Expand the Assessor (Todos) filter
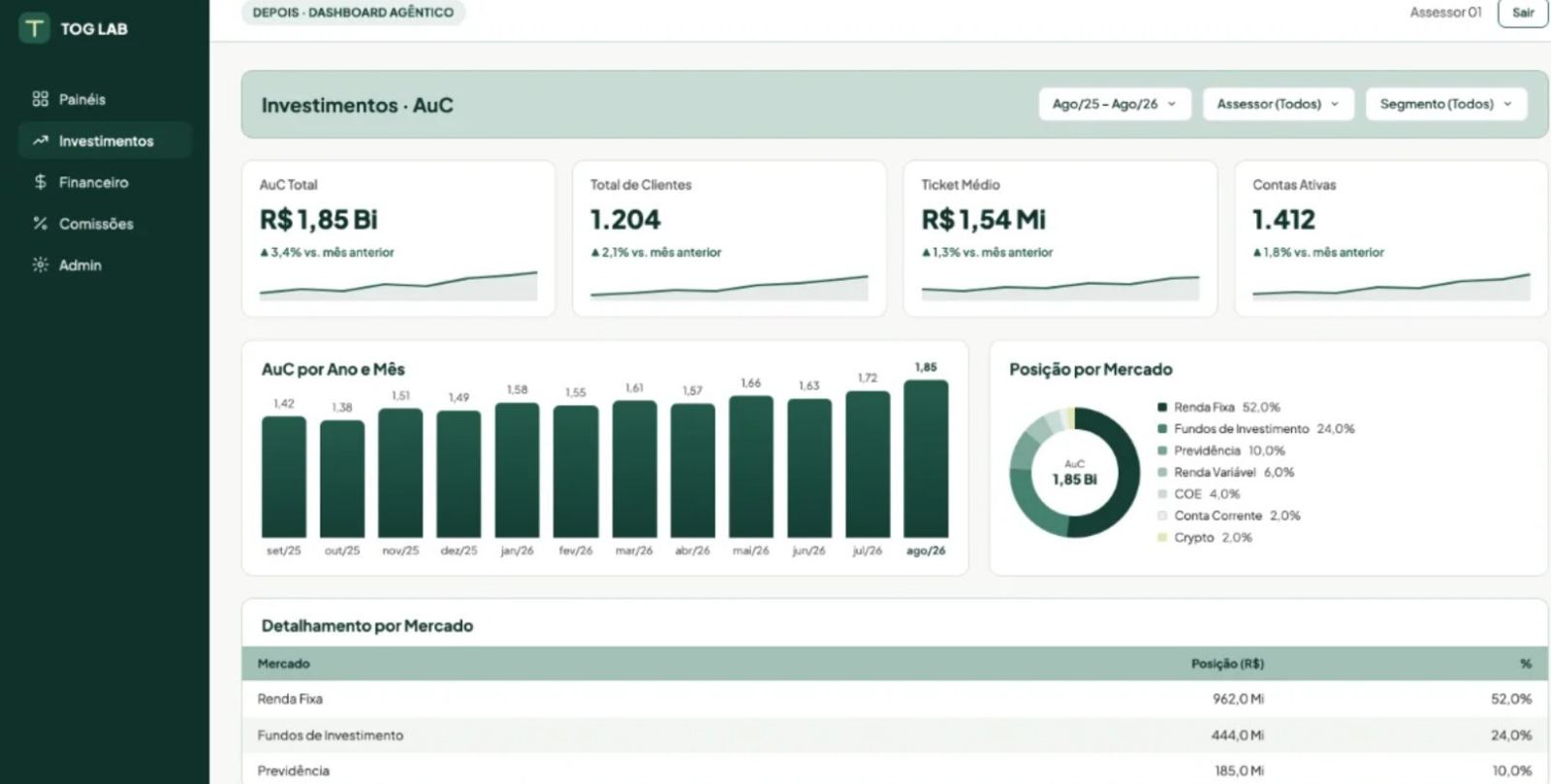The image size is (1551, 784). tap(1277, 104)
